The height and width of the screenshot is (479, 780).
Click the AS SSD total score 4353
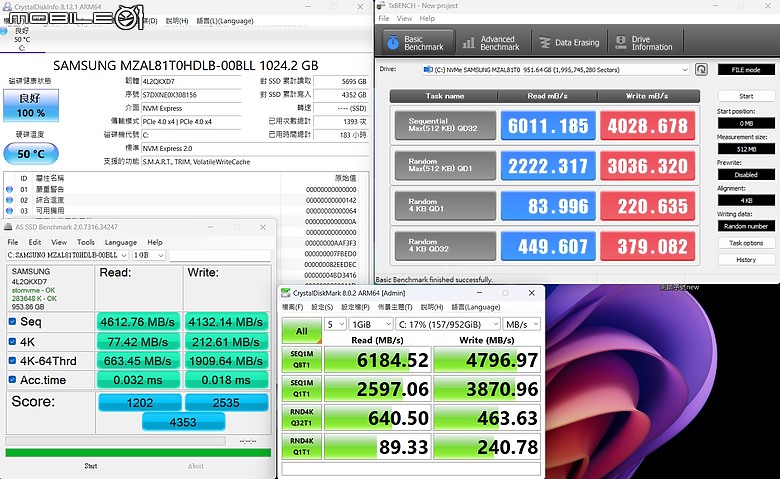pyautogui.click(x=183, y=422)
